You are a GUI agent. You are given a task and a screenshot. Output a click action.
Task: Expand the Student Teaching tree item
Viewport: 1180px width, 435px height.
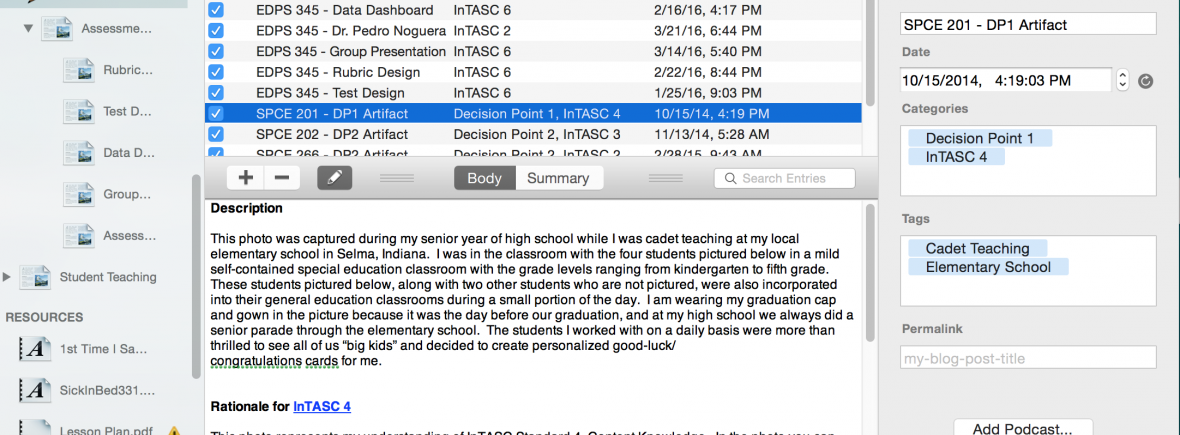coord(8,277)
